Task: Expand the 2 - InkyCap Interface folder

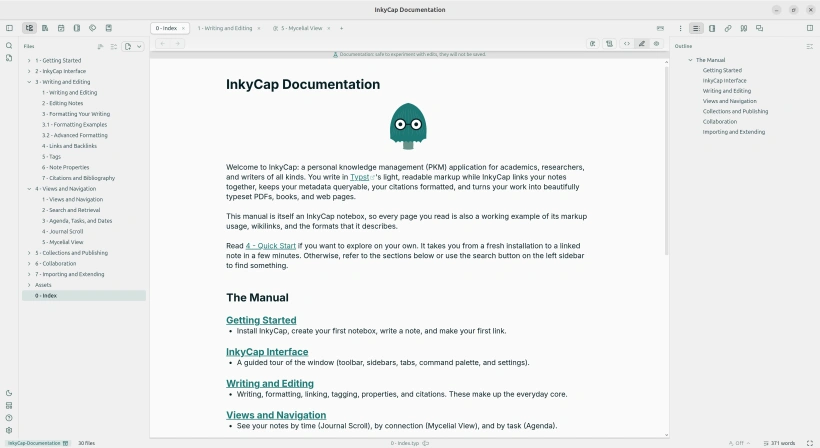Action: (29, 71)
